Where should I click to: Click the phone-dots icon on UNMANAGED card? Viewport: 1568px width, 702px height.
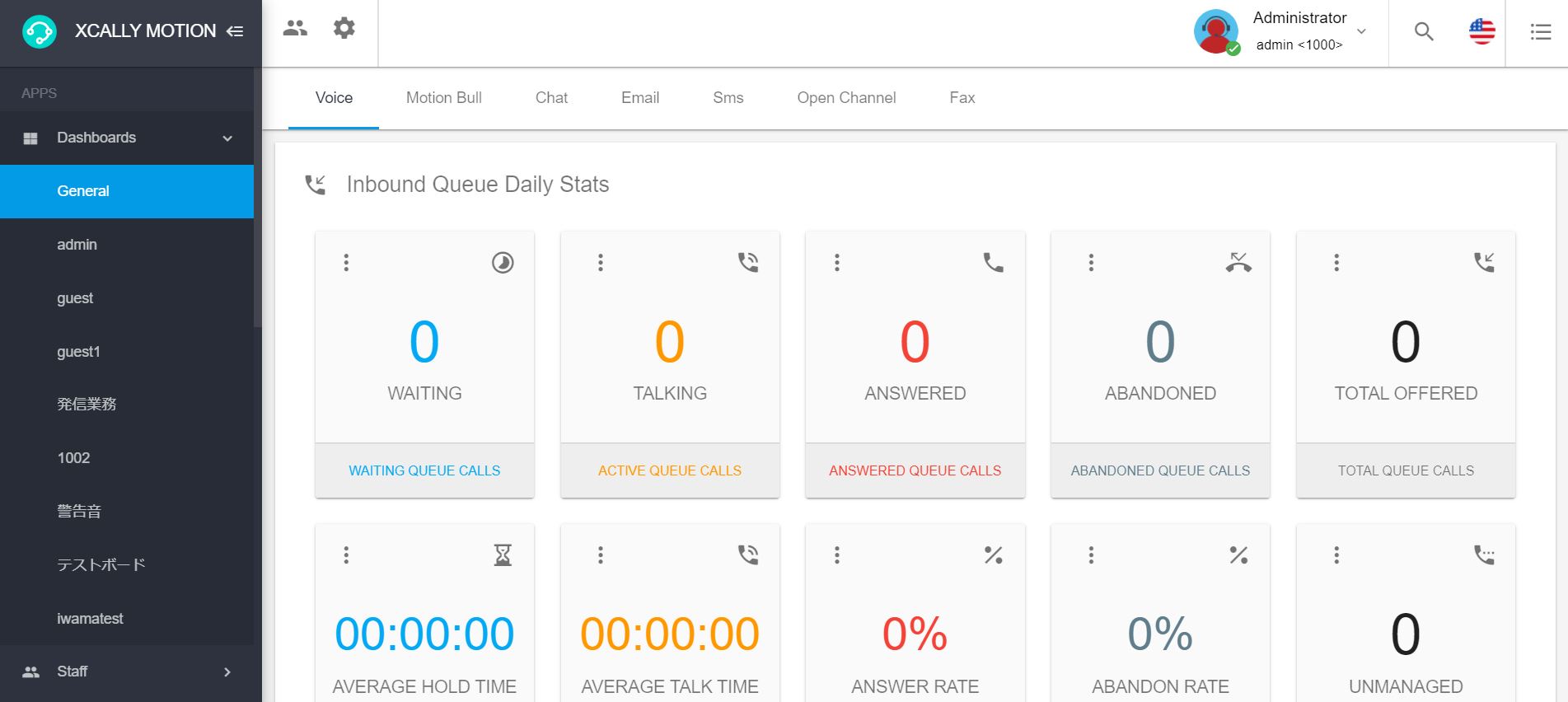1484,555
